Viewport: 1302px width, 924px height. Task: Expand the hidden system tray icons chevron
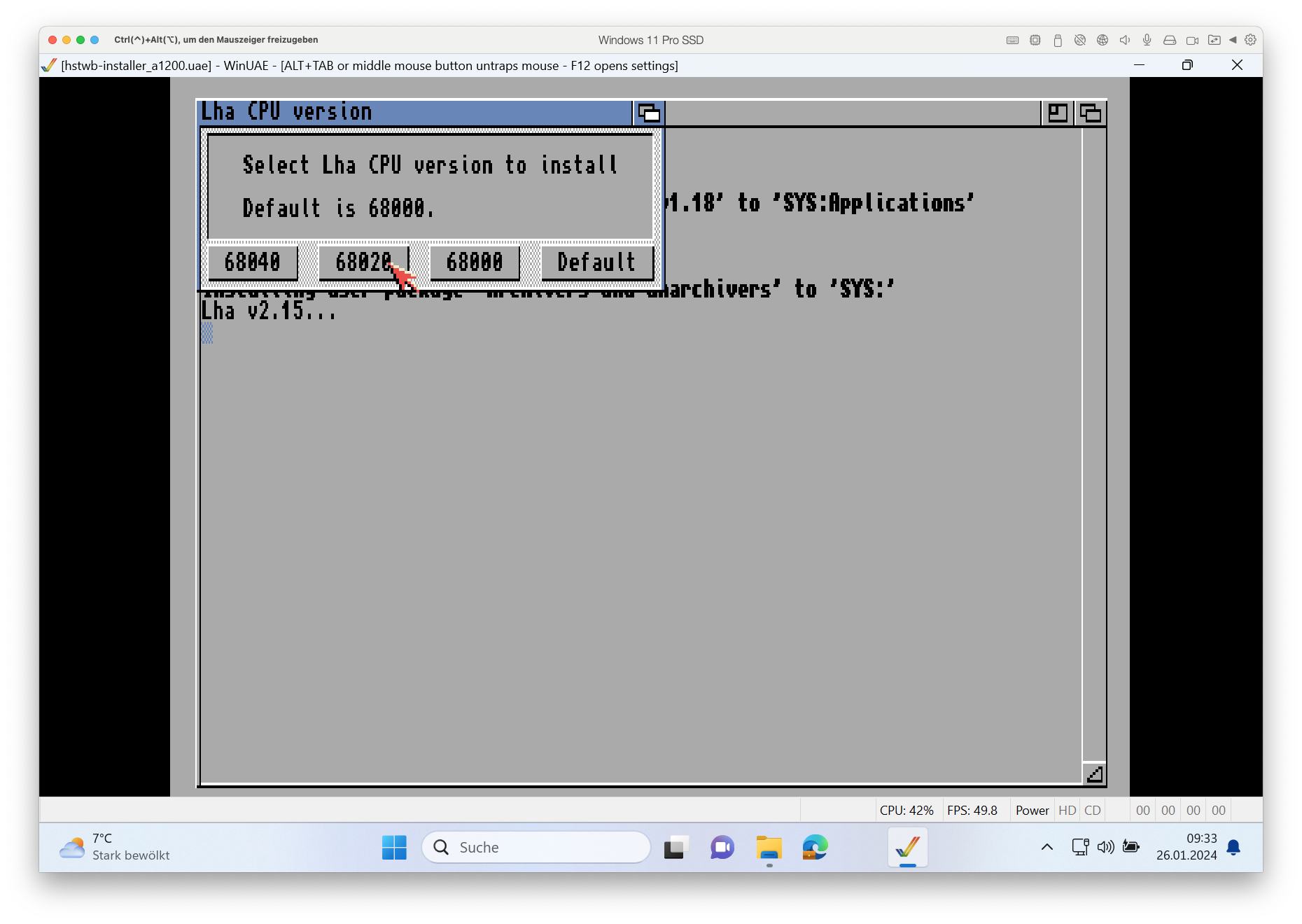[x=1047, y=847]
